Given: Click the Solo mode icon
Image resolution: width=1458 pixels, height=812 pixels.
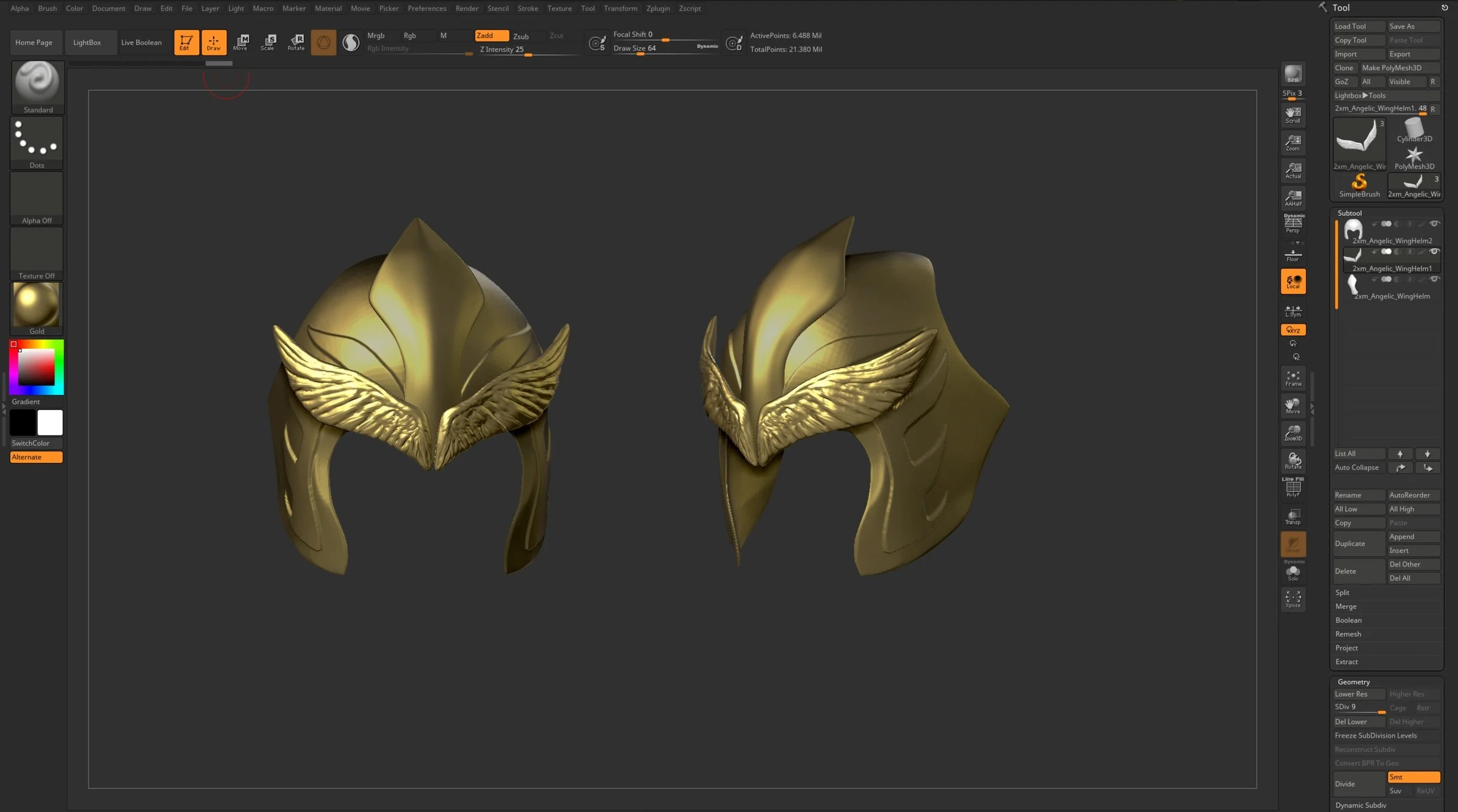Looking at the screenshot, I should [1293, 573].
